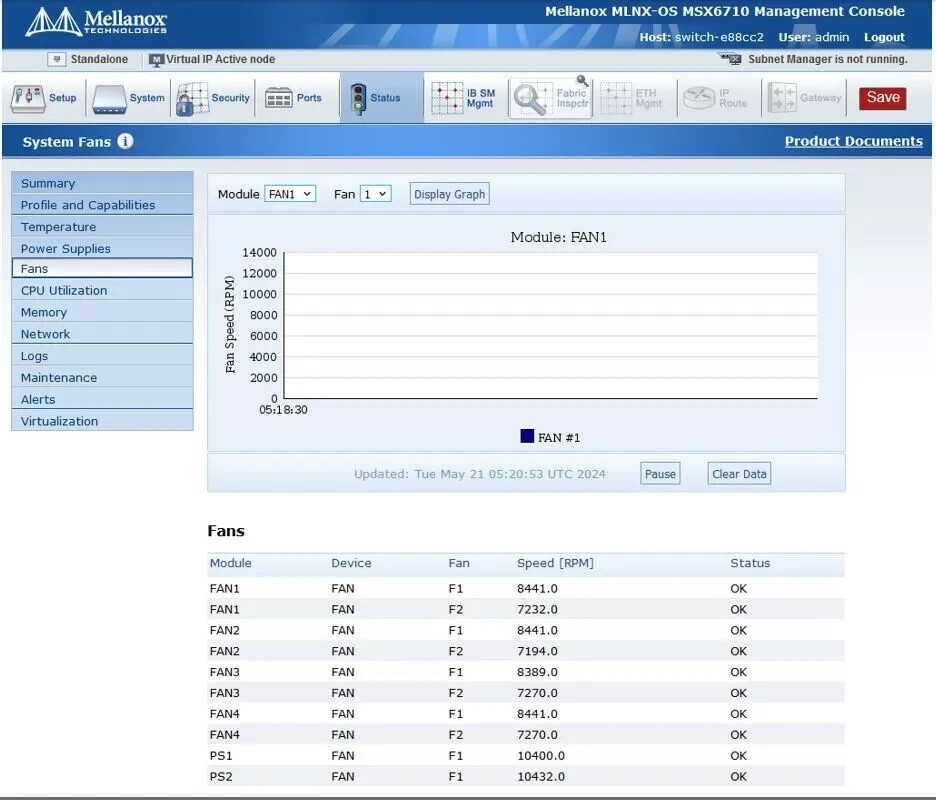
Task: Click the Mellanox Technologies logo
Action: point(96,22)
